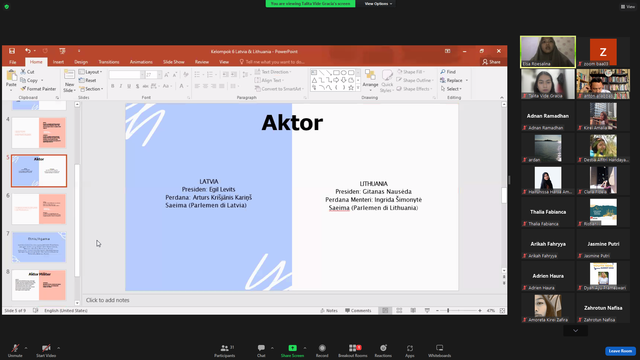Open Section dropdown in Slides group
This screenshot has width=640, height=360.
(x=91, y=89)
